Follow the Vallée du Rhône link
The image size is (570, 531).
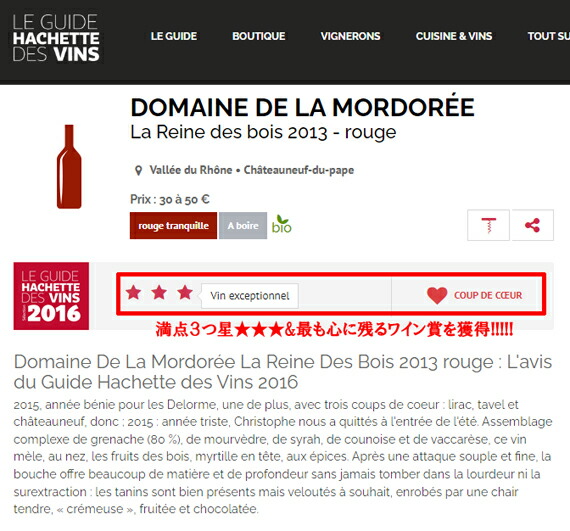coord(191,170)
